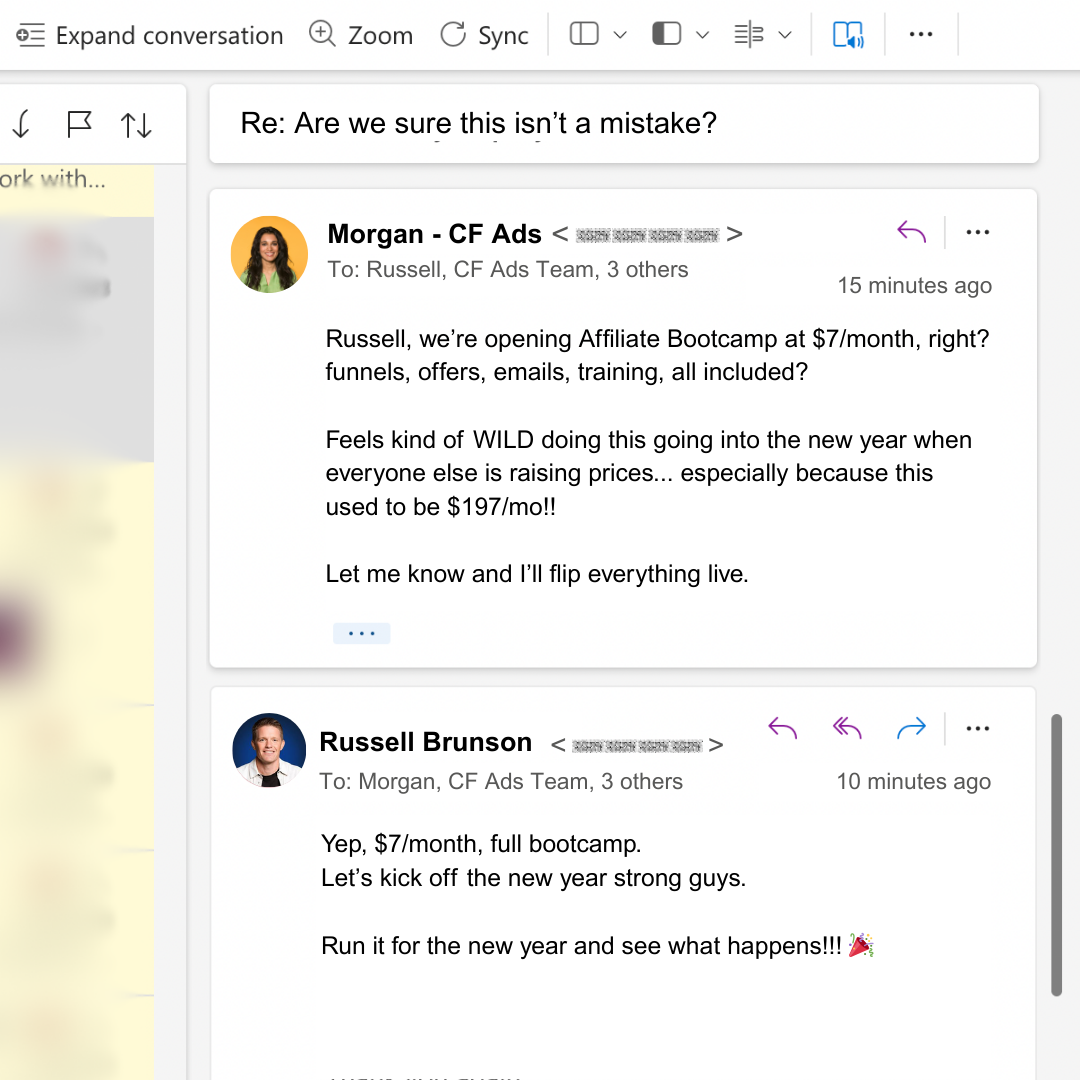Click the message density icon
The height and width of the screenshot is (1080, 1080).
point(749,34)
